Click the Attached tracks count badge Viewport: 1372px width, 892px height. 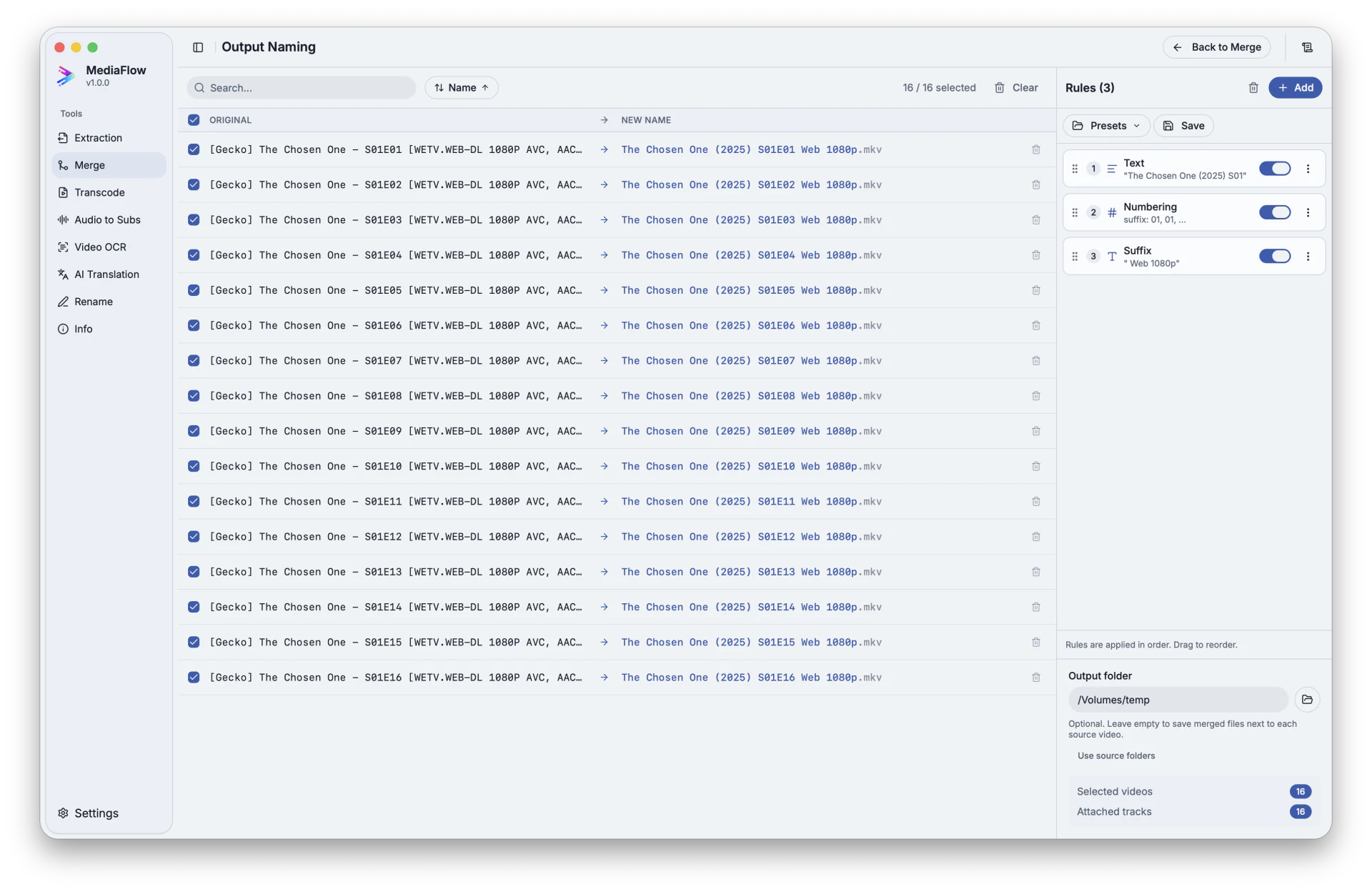coord(1301,811)
